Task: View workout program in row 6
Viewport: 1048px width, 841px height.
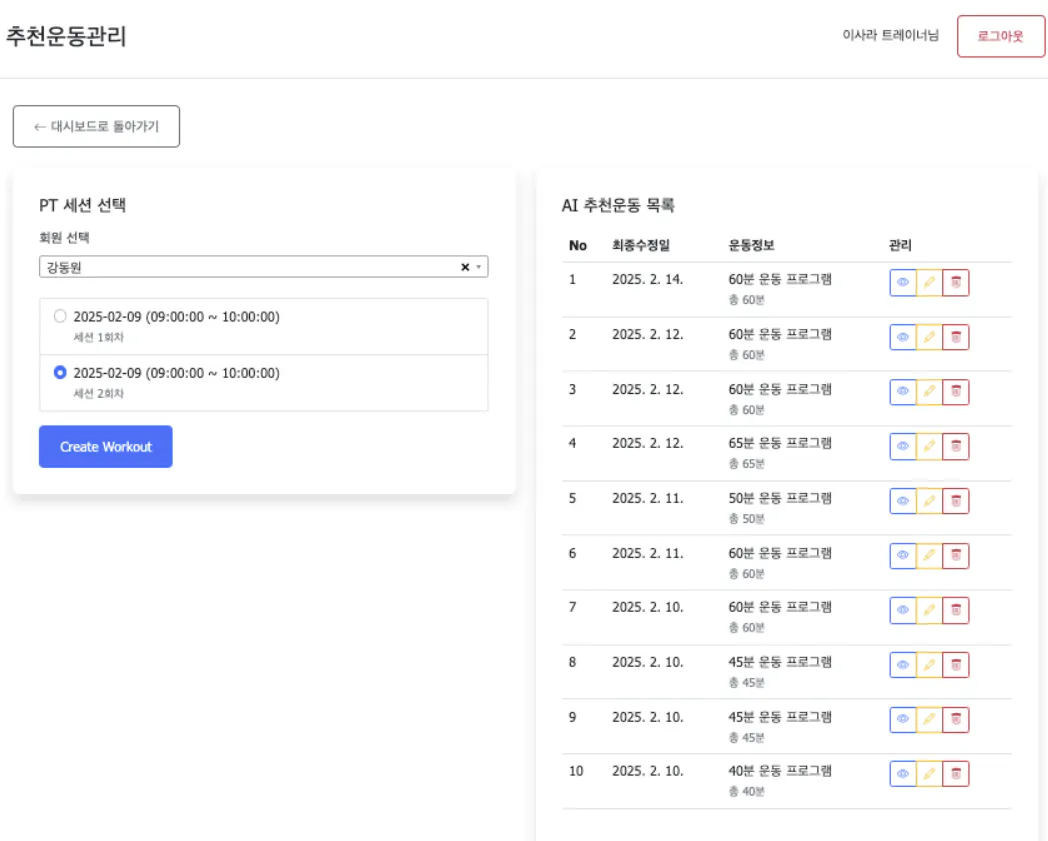Action: (902, 556)
